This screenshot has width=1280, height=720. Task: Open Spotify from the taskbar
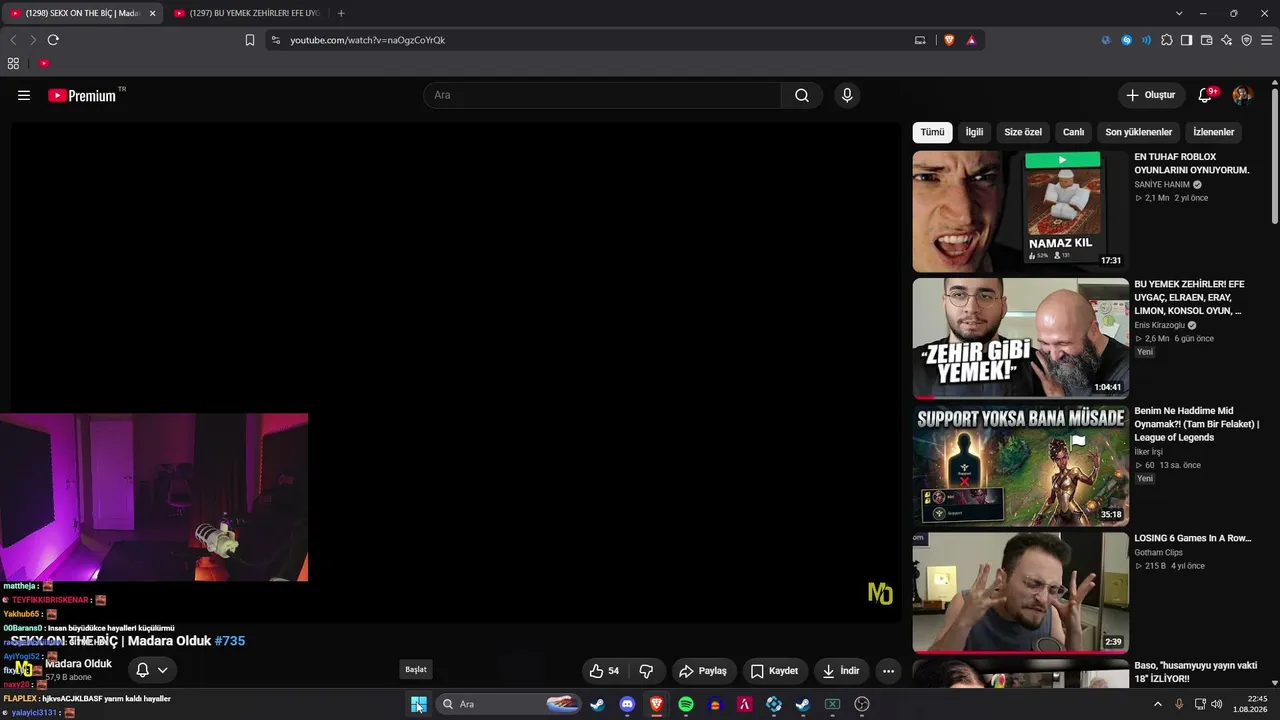(x=686, y=704)
